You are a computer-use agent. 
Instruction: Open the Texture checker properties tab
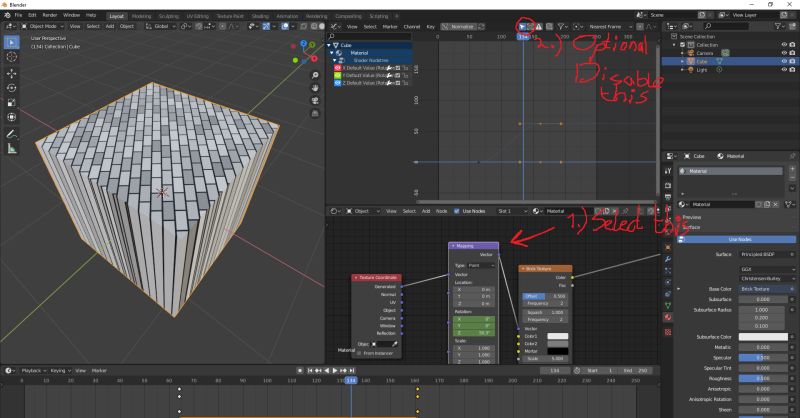(668, 332)
